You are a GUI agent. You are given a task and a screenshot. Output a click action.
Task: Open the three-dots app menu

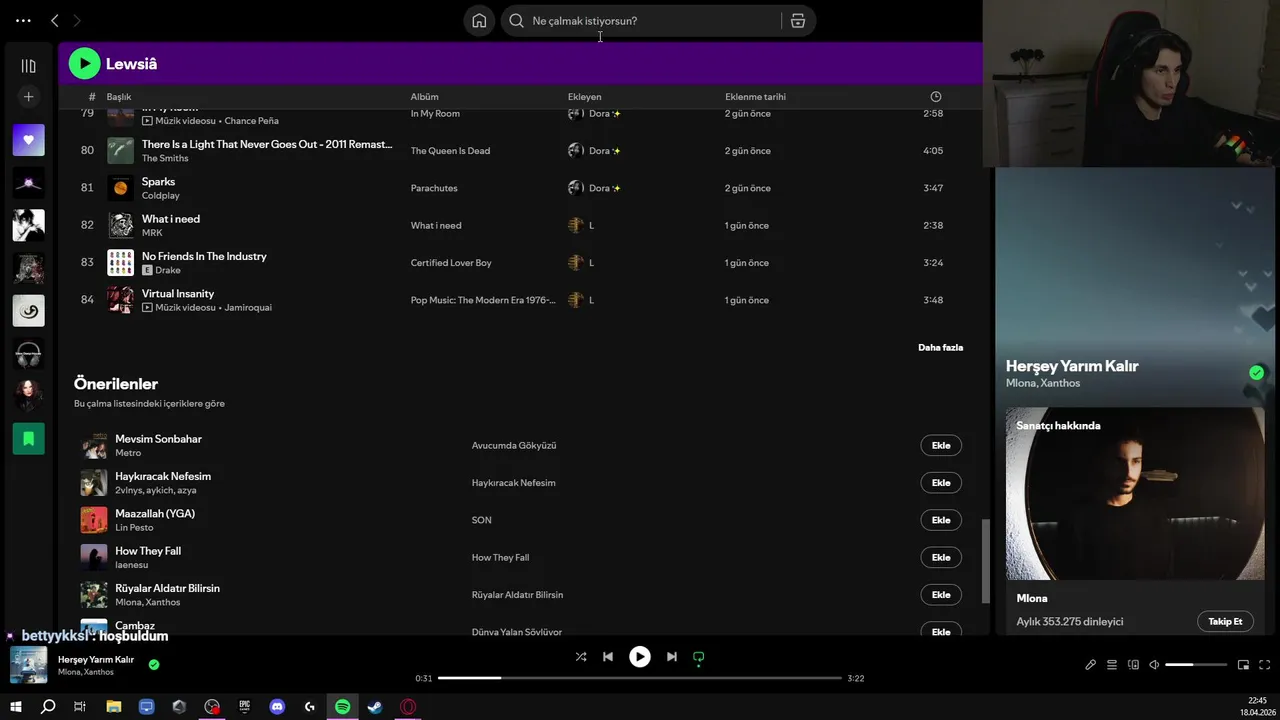(23, 20)
